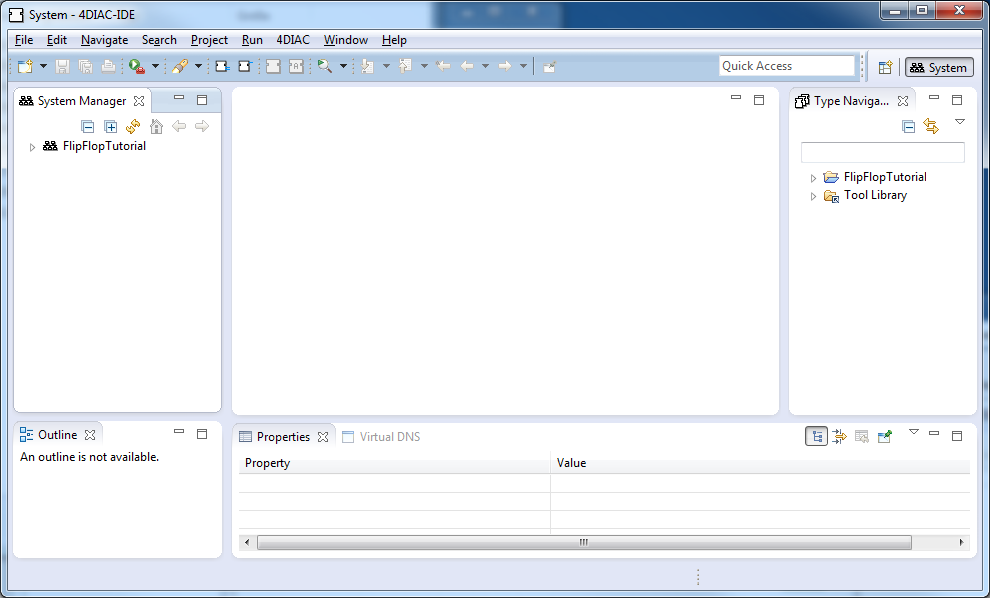Open the Edit menu
This screenshot has height=598, width=990.
57,40
